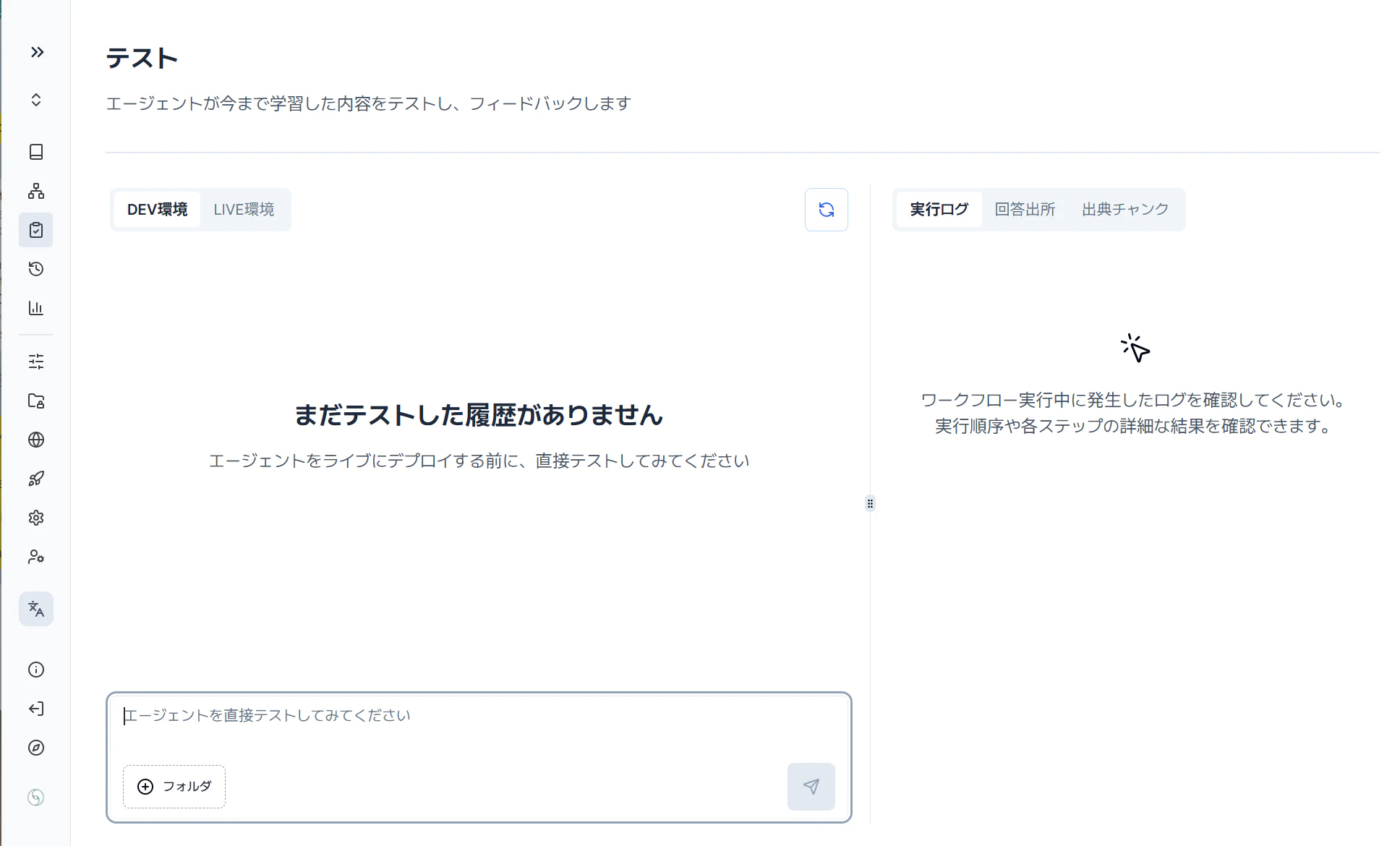The image size is (1400, 846).
Task: Switch to the DEV環境 tab
Action: (157, 210)
